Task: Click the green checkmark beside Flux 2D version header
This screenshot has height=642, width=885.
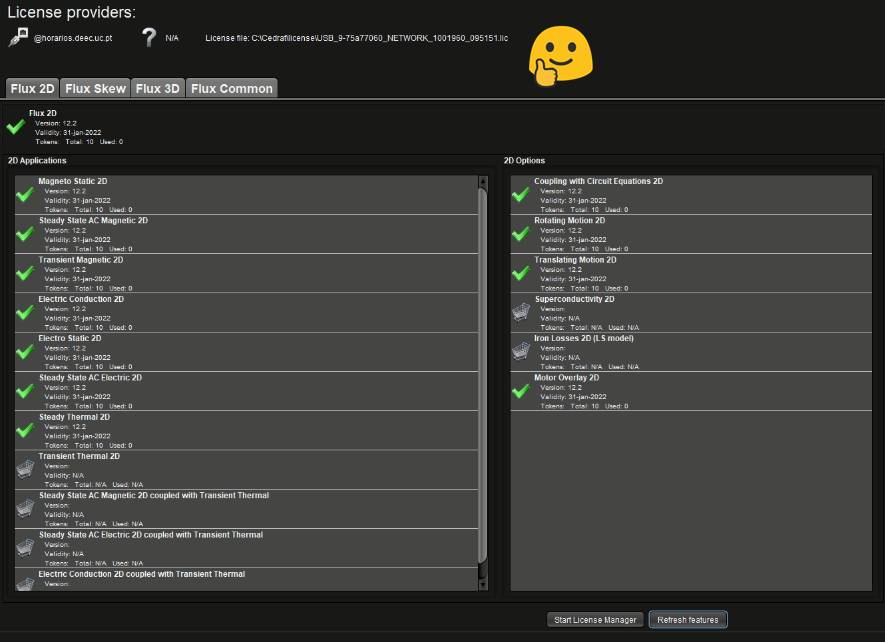Action: click(16, 126)
